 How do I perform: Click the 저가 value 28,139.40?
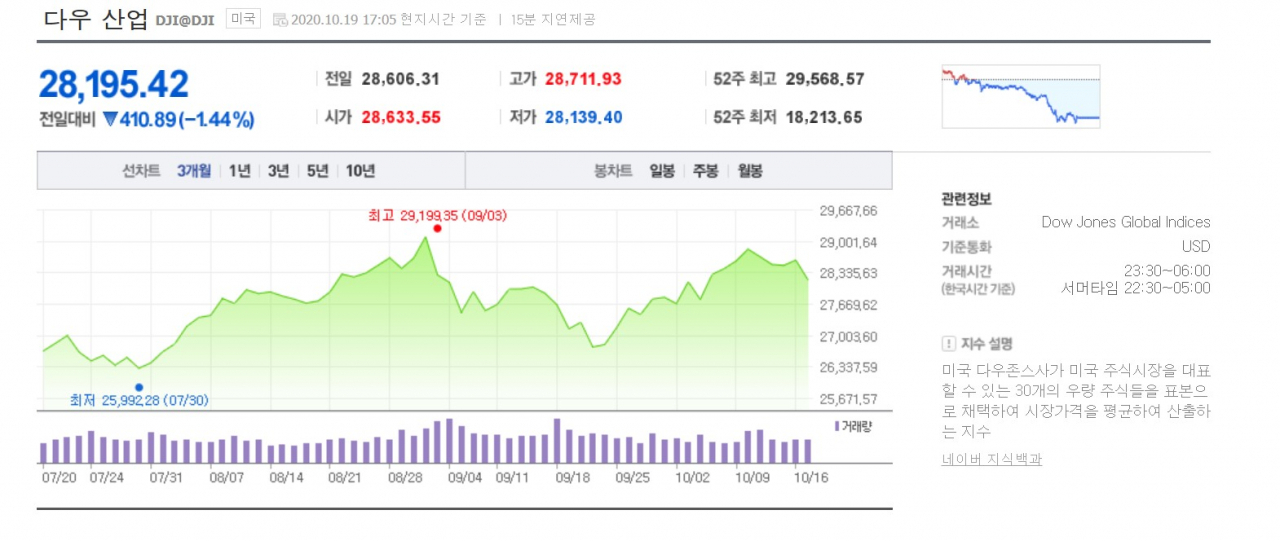tap(583, 117)
